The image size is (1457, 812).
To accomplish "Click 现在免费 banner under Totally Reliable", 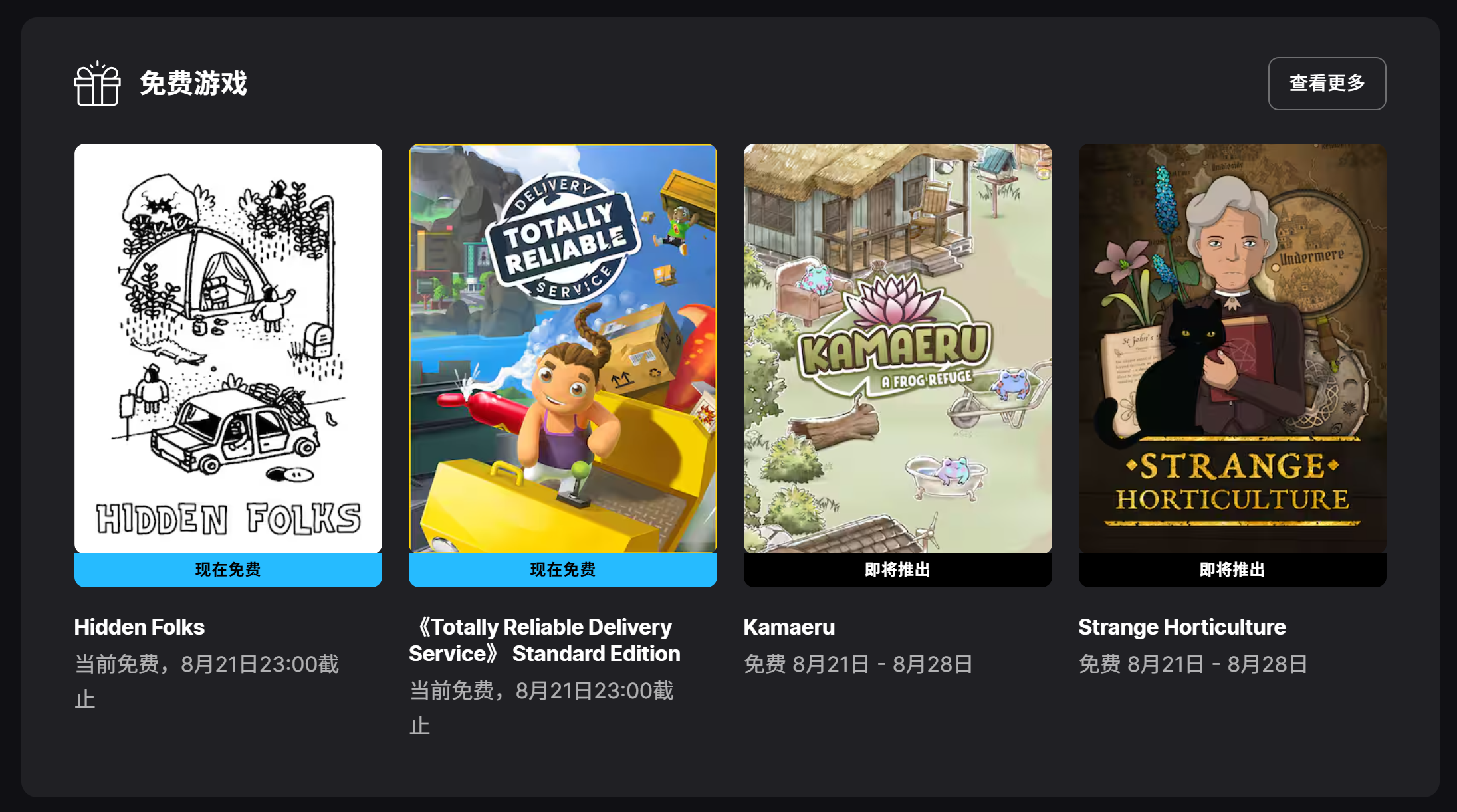I will tap(562, 569).
